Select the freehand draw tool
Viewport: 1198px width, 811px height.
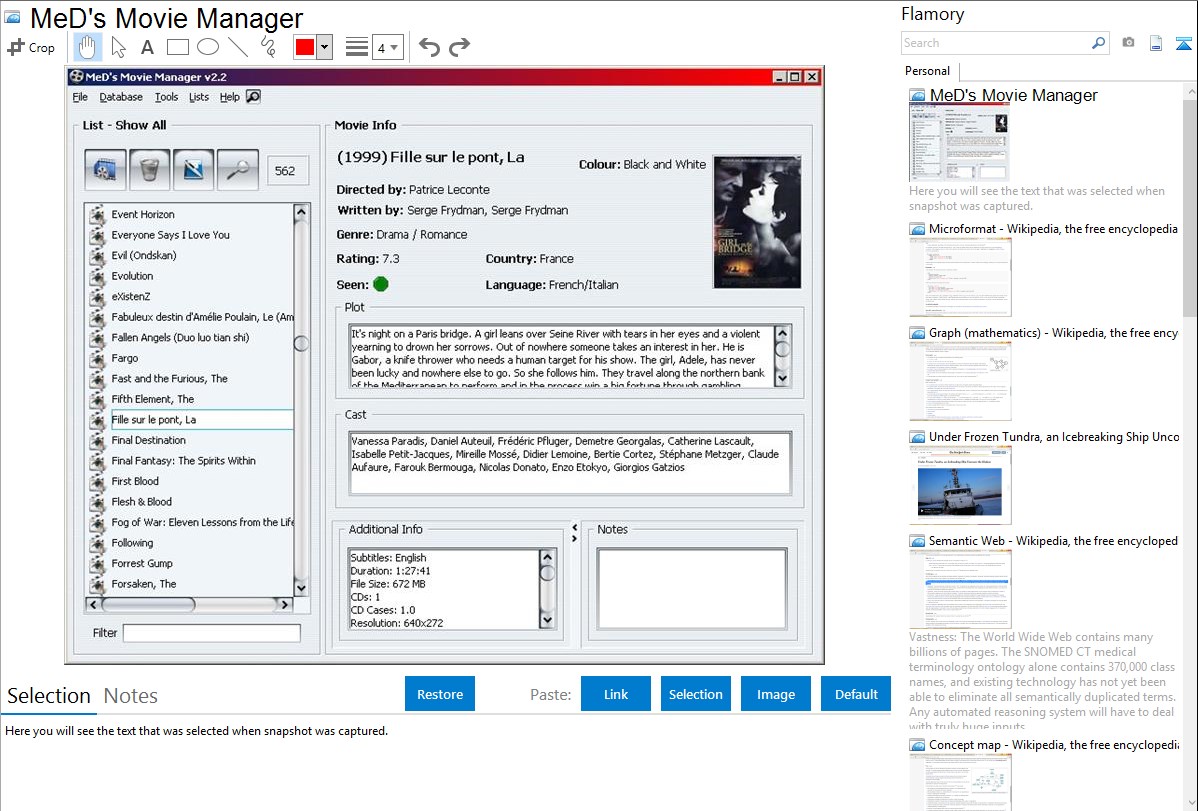[268, 47]
